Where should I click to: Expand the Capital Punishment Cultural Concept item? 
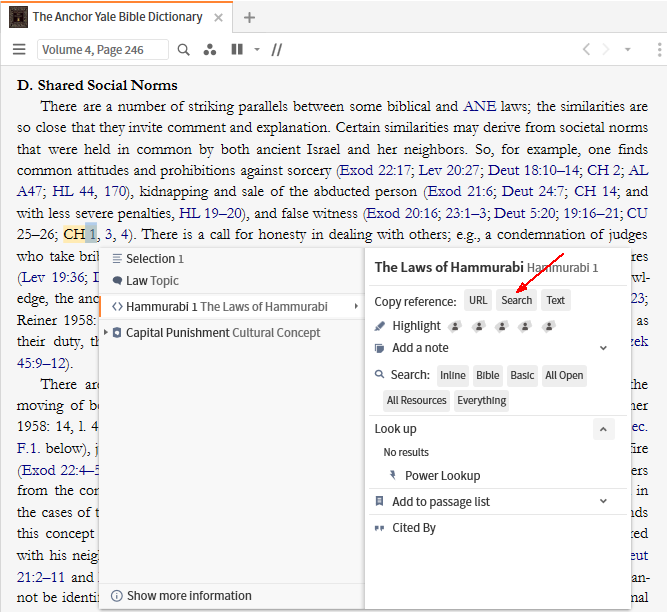coord(107,333)
